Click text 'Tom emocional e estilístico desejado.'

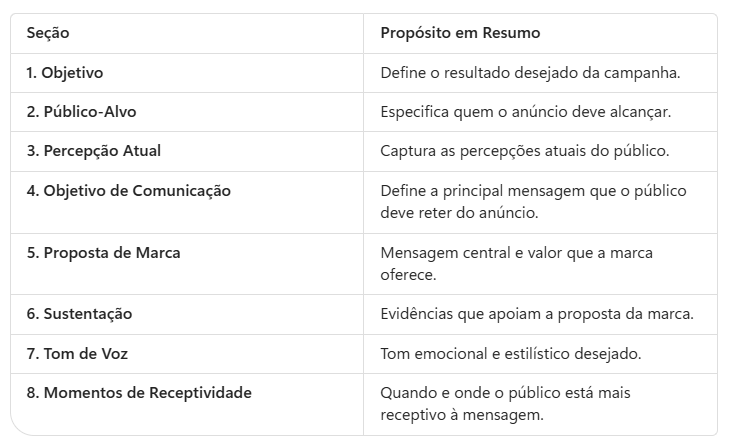[x=511, y=354]
